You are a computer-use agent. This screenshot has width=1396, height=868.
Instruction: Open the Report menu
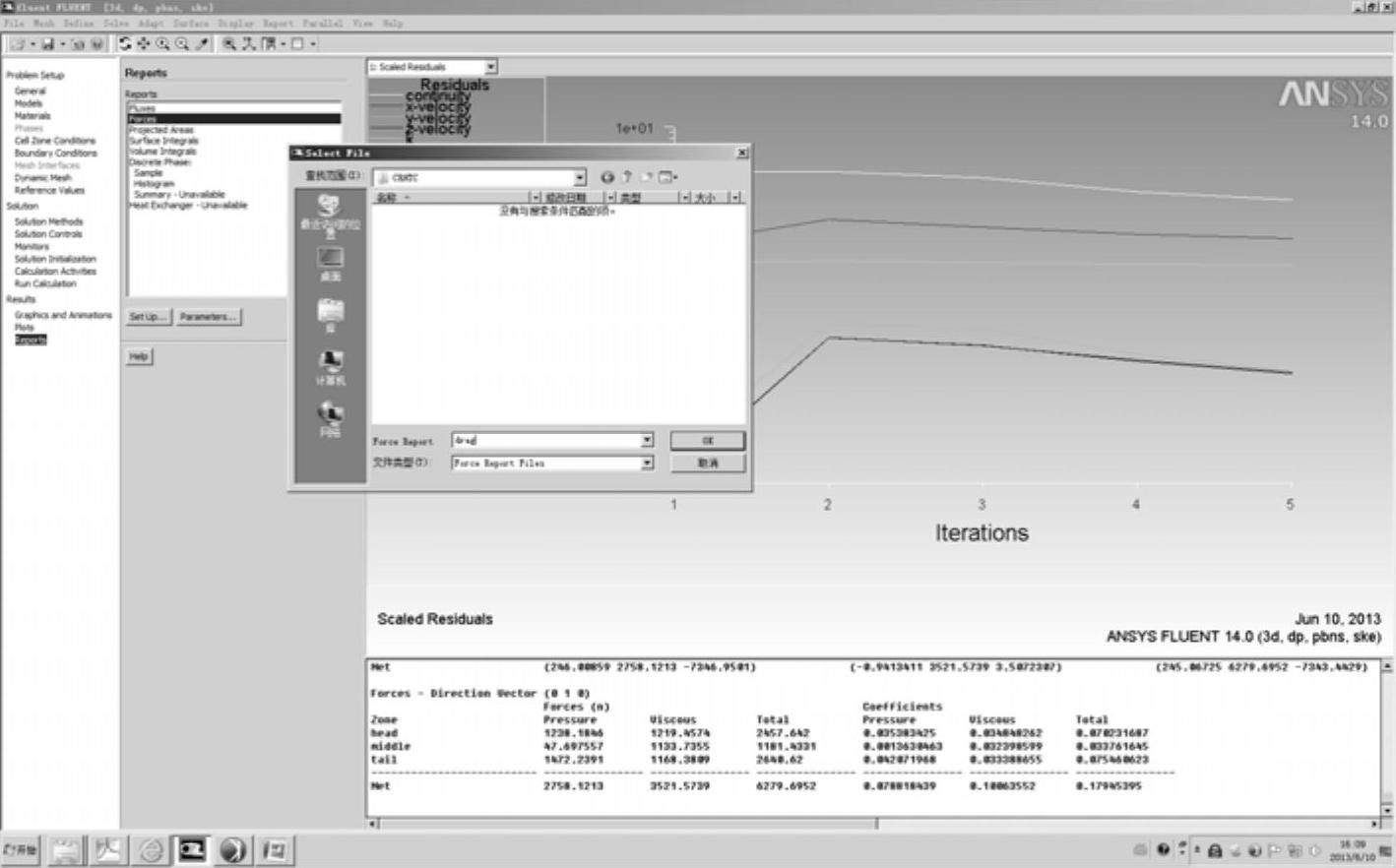click(278, 23)
